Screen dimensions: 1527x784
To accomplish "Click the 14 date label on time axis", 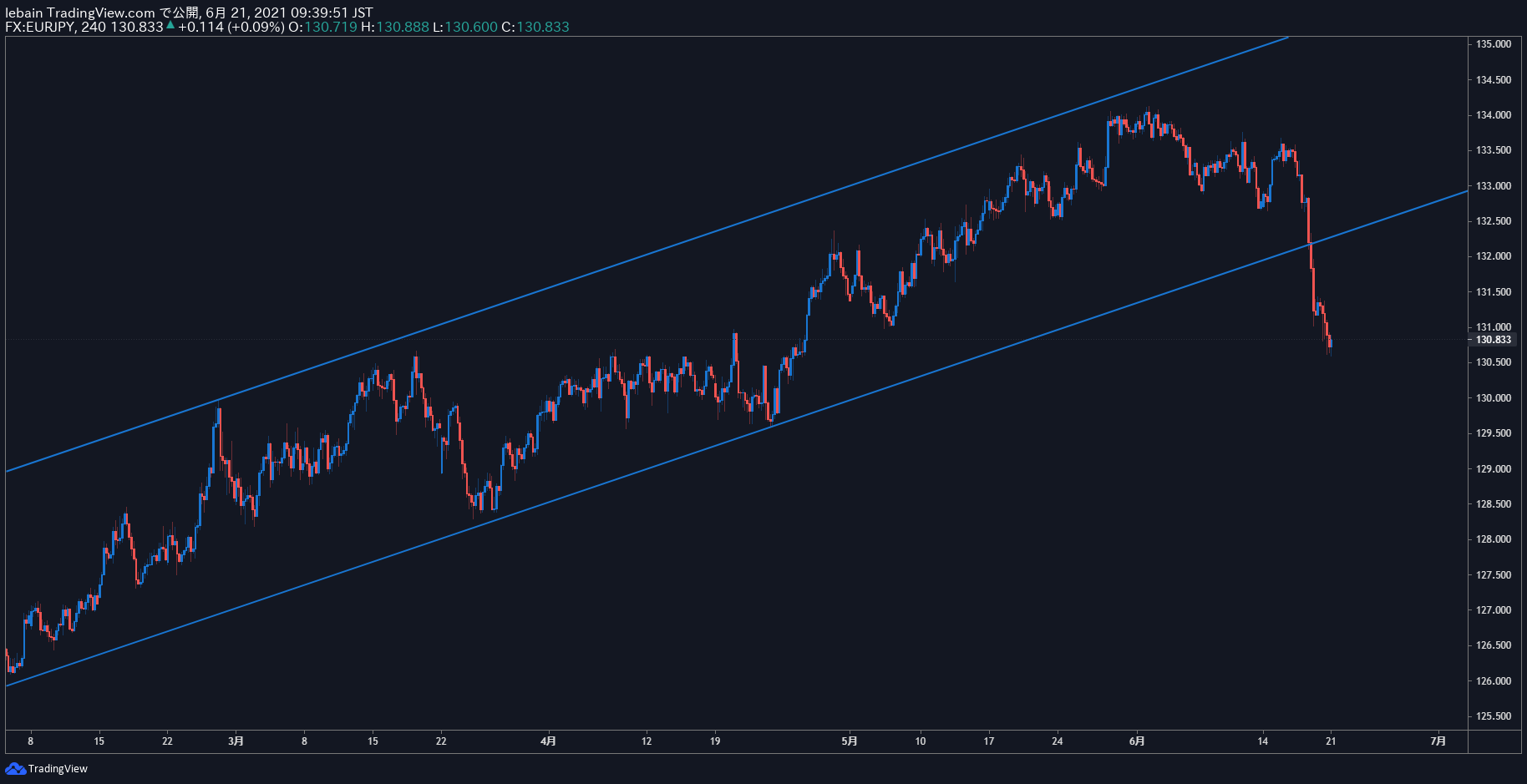I will (x=1262, y=741).
